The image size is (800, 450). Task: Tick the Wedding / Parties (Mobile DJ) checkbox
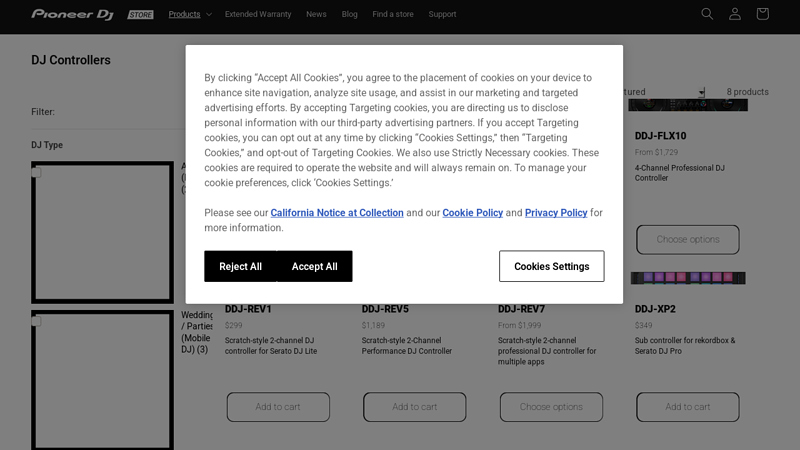pos(37,321)
